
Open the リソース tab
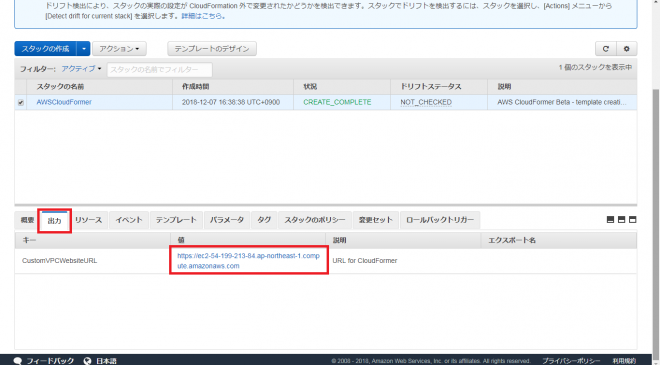(x=88, y=220)
